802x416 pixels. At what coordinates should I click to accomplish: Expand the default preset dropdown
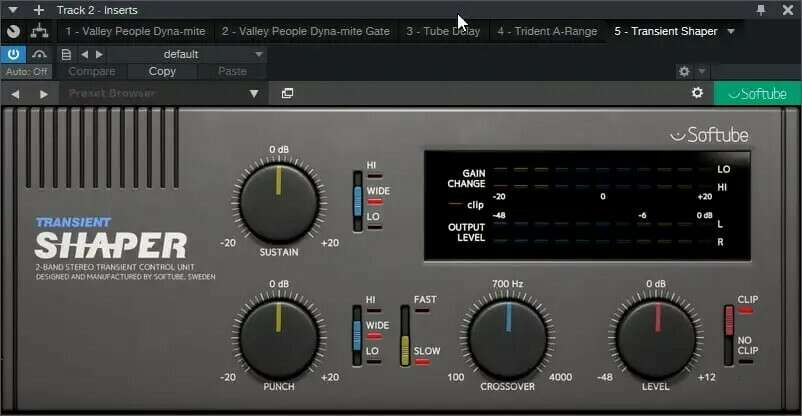259,54
